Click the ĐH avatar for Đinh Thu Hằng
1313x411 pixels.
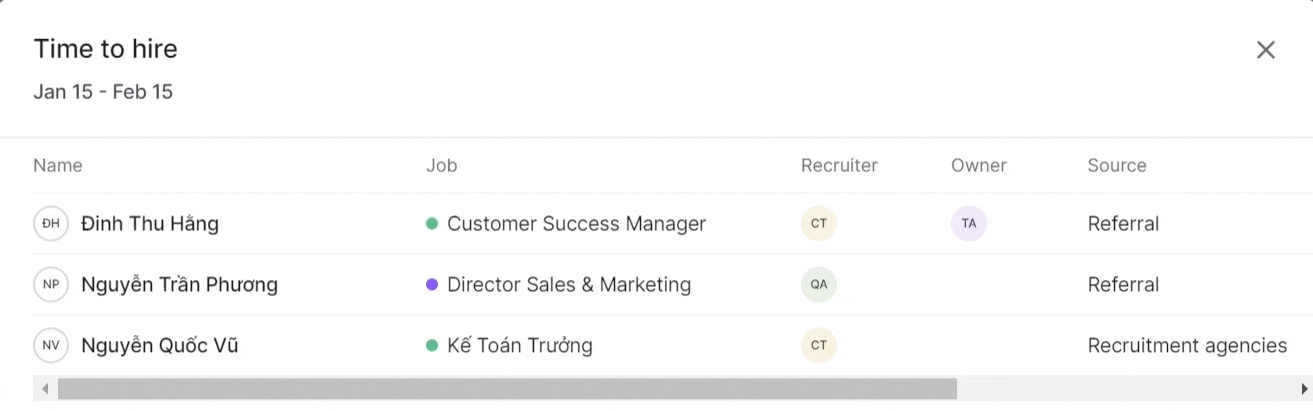pyautogui.click(x=51, y=224)
